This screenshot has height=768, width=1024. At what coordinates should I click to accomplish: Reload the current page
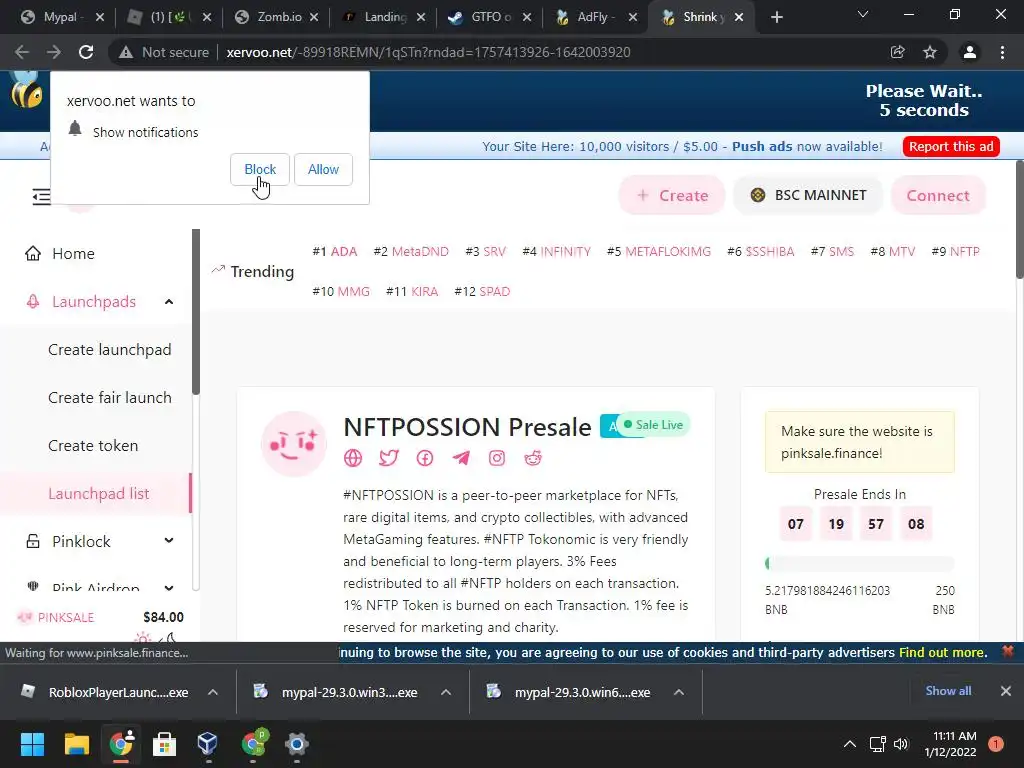click(86, 52)
